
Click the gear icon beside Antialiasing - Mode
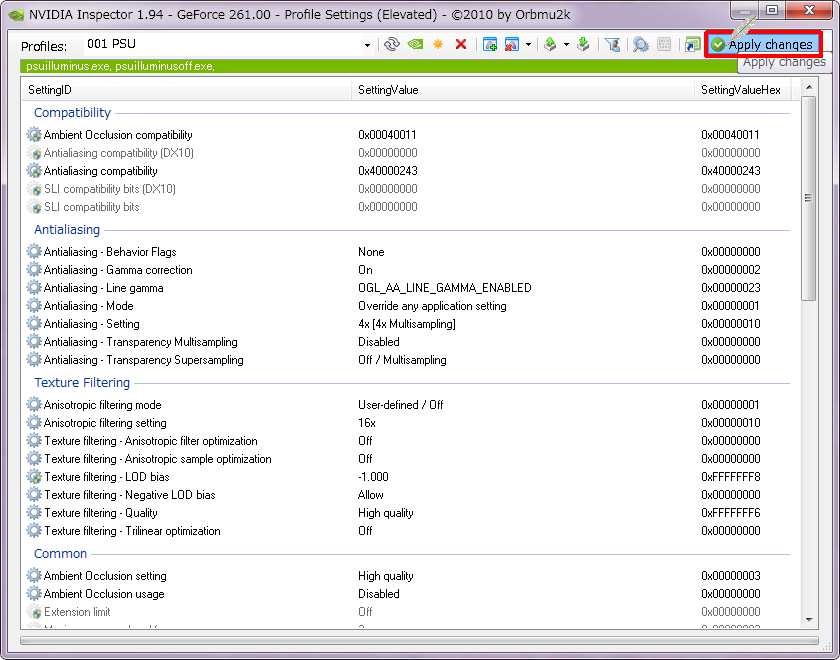point(34,305)
